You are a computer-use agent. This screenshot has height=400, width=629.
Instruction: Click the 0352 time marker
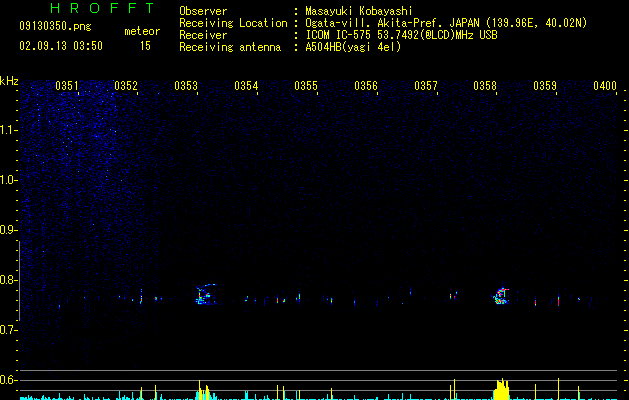tap(126, 86)
